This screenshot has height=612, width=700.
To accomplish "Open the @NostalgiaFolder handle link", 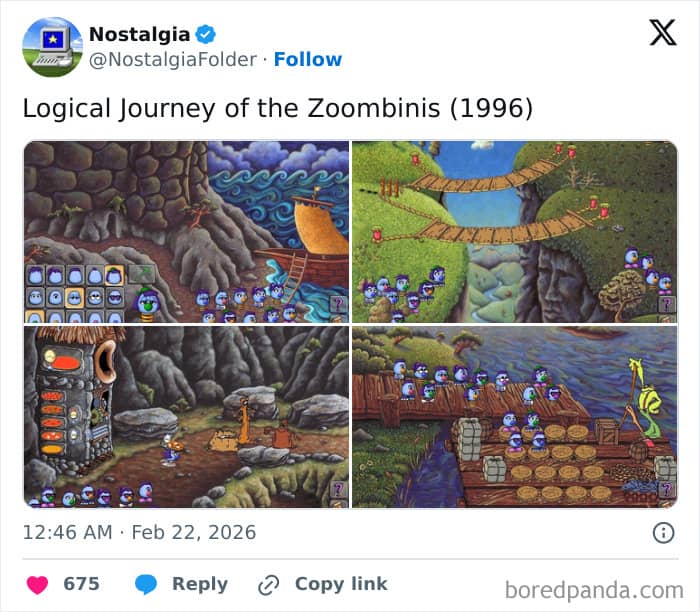I will tap(174, 59).
